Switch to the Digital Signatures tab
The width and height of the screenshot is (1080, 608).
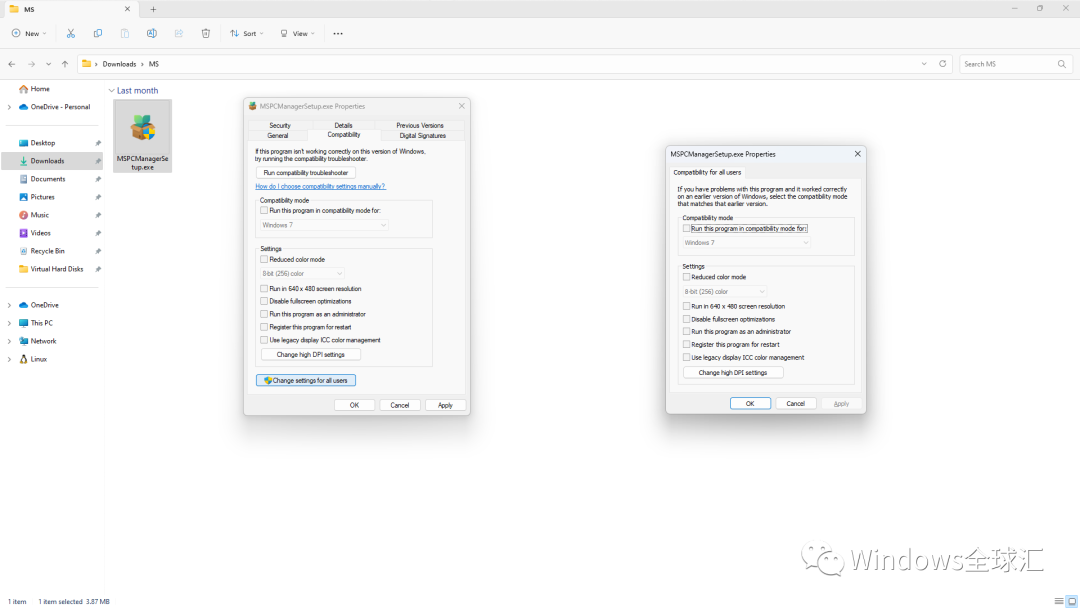tap(422, 136)
